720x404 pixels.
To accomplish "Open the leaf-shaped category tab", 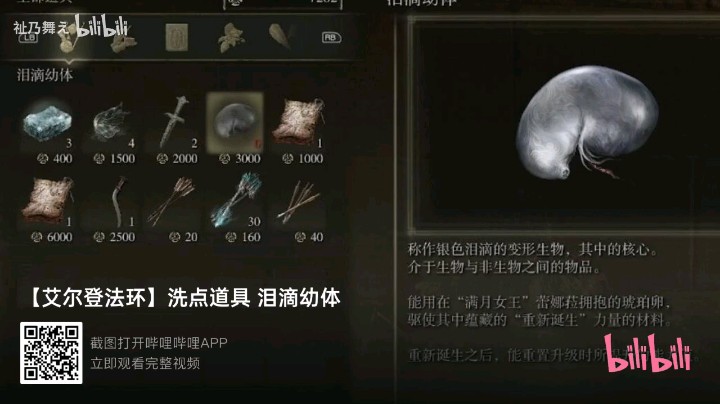I will tap(231, 38).
